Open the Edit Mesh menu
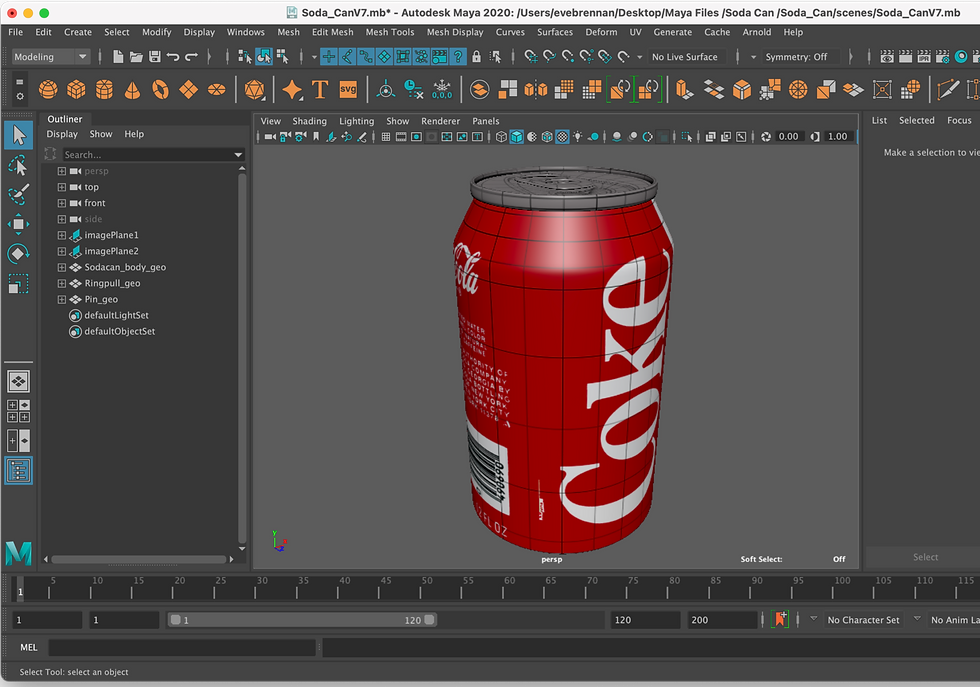 (332, 32)
